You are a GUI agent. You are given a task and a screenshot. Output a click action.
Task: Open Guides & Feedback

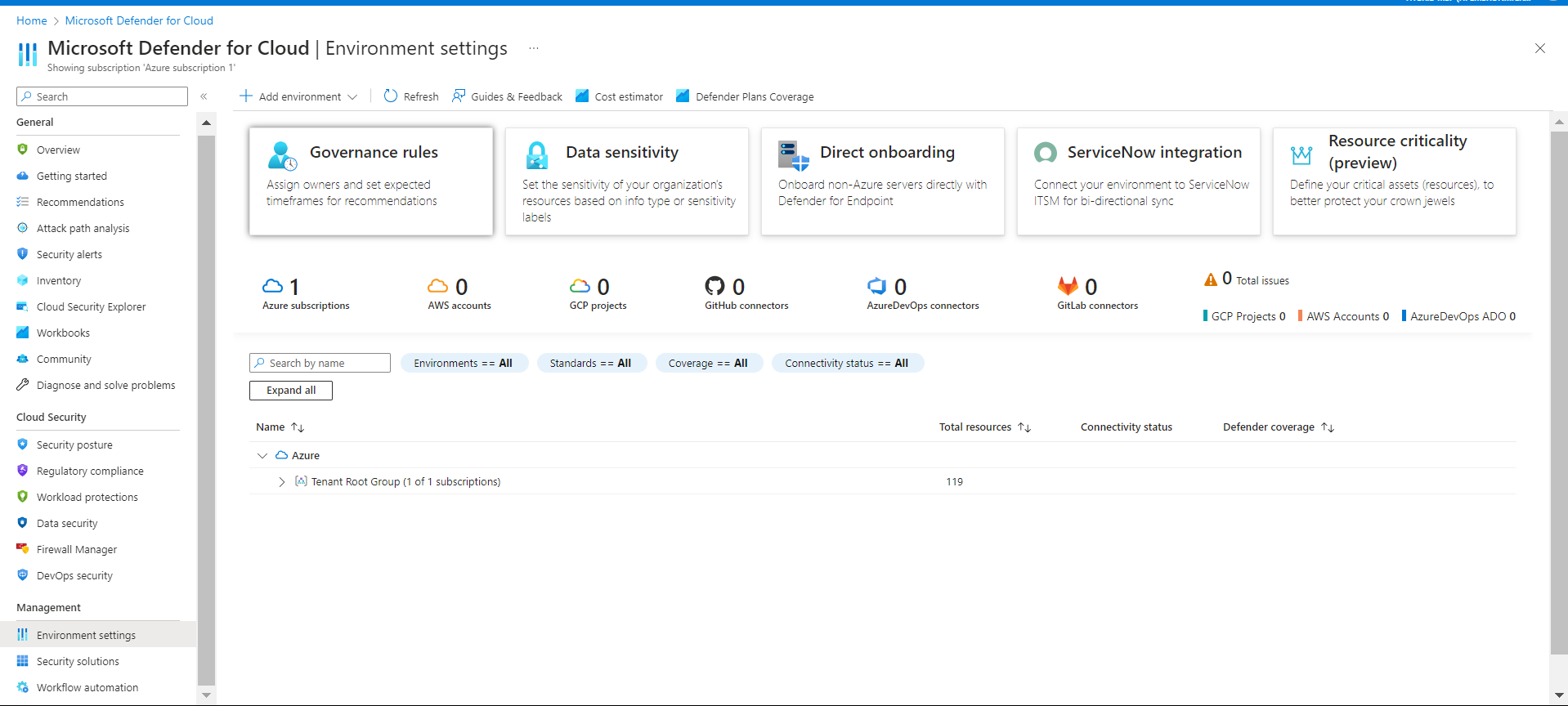pos(507,96)
